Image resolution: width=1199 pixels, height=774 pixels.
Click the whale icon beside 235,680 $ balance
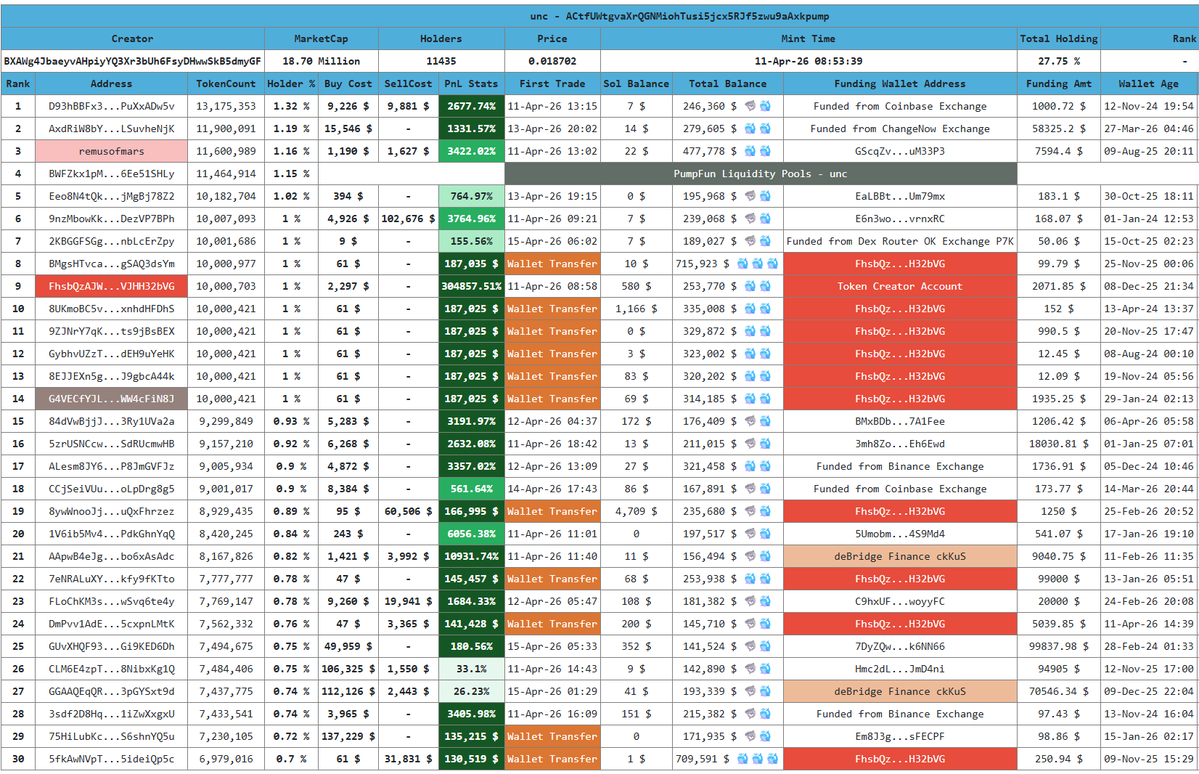765,511
